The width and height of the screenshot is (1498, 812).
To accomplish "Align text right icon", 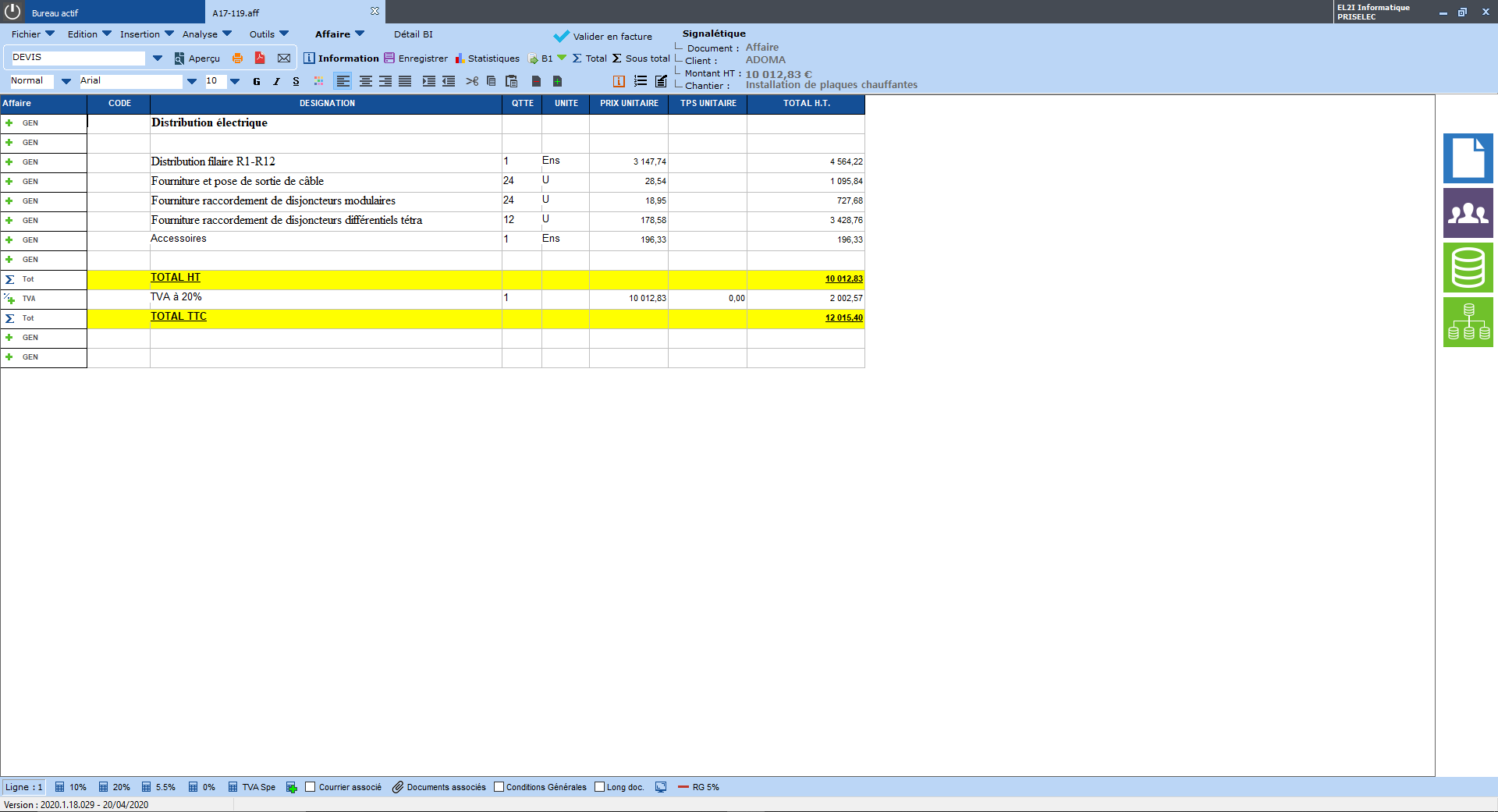I will pos(385,81).
